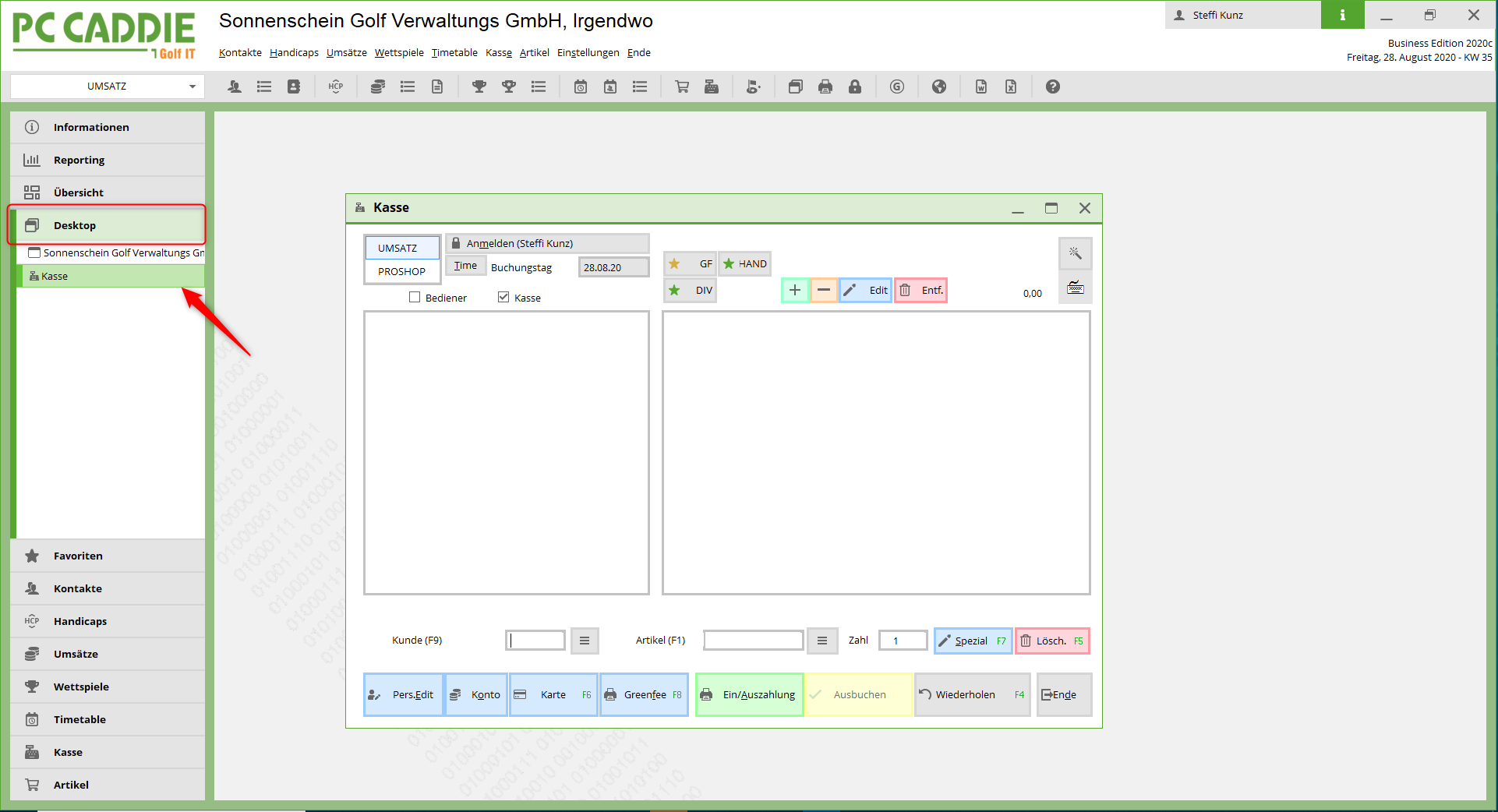The height and width of the screenshot is (812, 1498).
Task: Open the calendar with person toolbar icon
Action: pos(610,86)
